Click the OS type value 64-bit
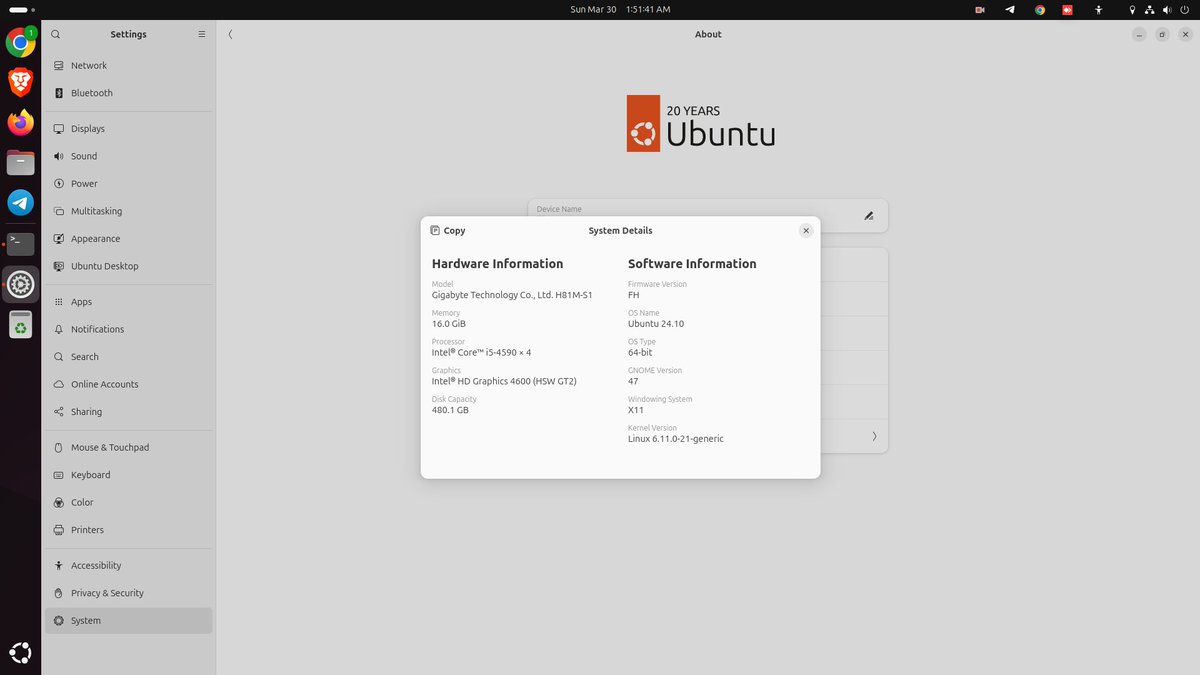1200x675 pixels. tap(640, 353)
